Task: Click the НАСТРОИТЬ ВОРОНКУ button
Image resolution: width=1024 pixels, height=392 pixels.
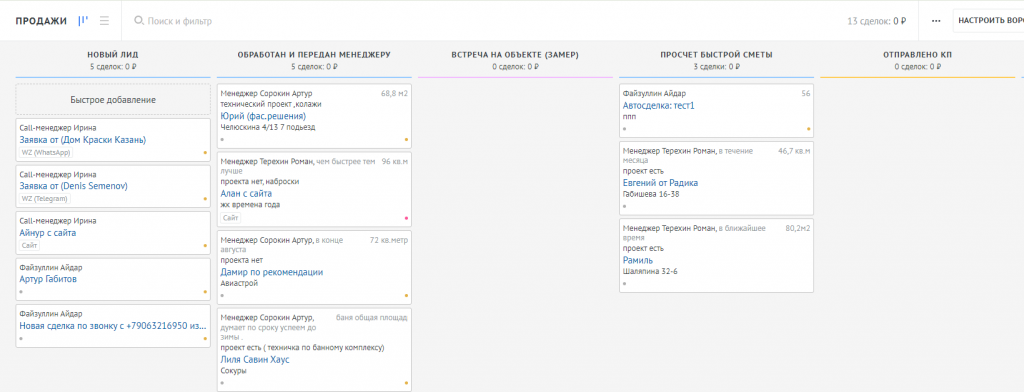Action: pyautogui.click(x=990, y=21)
